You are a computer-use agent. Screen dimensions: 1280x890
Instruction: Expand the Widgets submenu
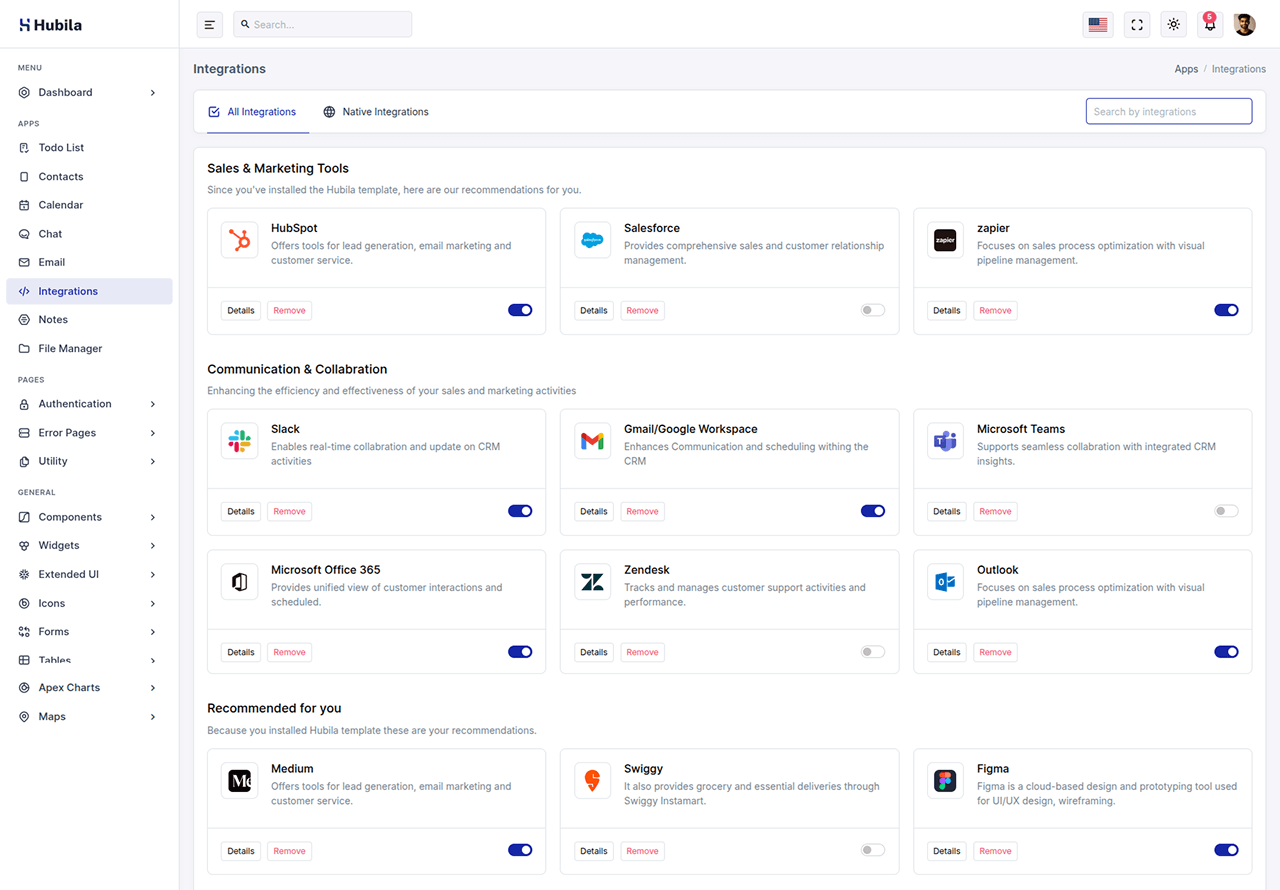[89, 546]
